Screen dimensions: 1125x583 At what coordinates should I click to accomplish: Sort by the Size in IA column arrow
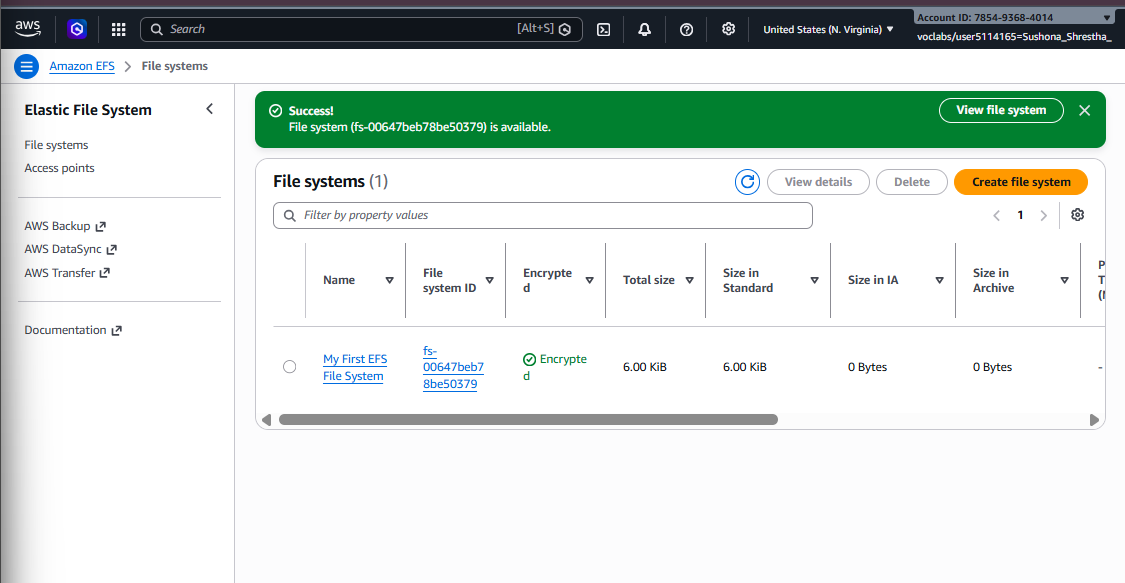tap(939, 280)
